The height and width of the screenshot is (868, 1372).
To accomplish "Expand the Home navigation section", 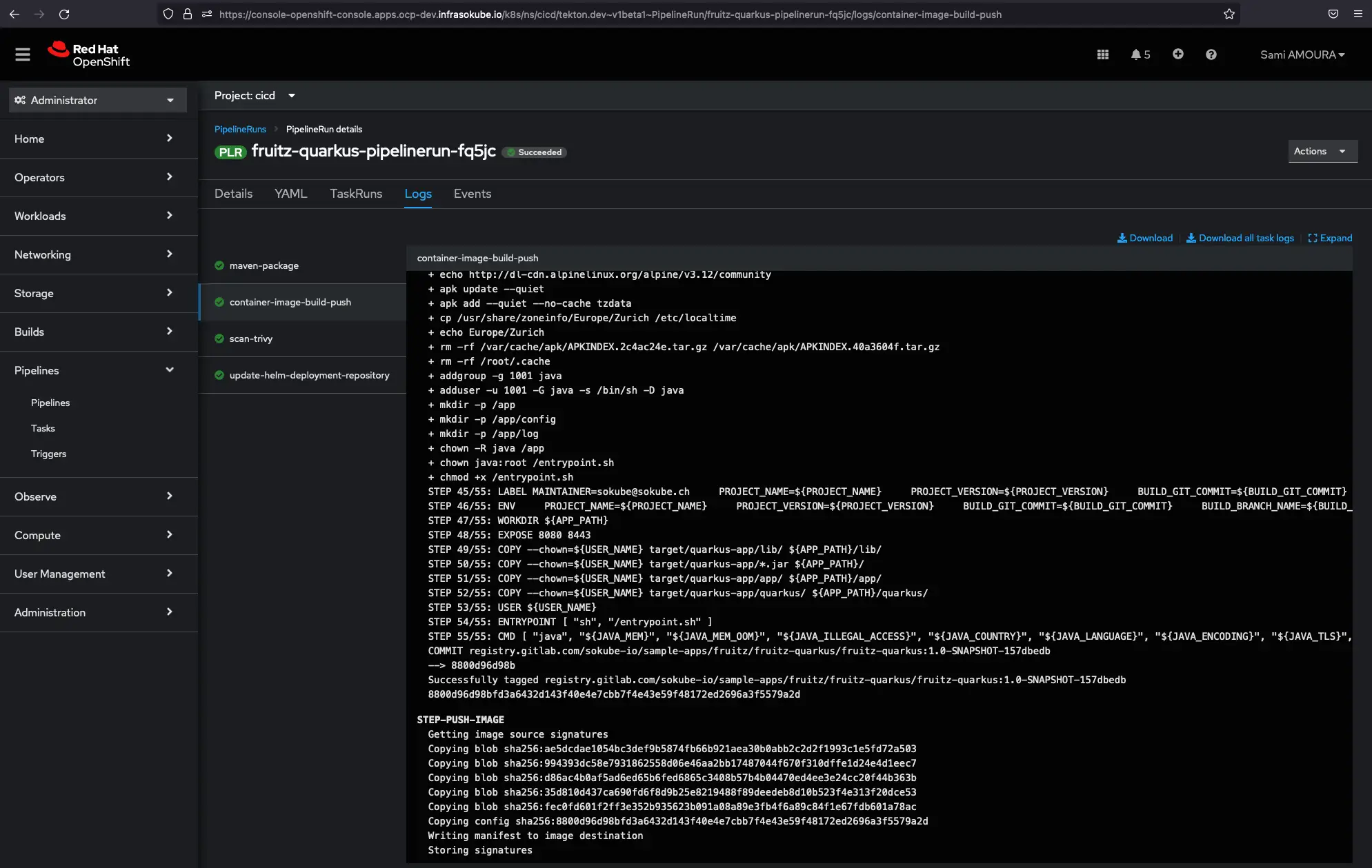I will [99, 139].
